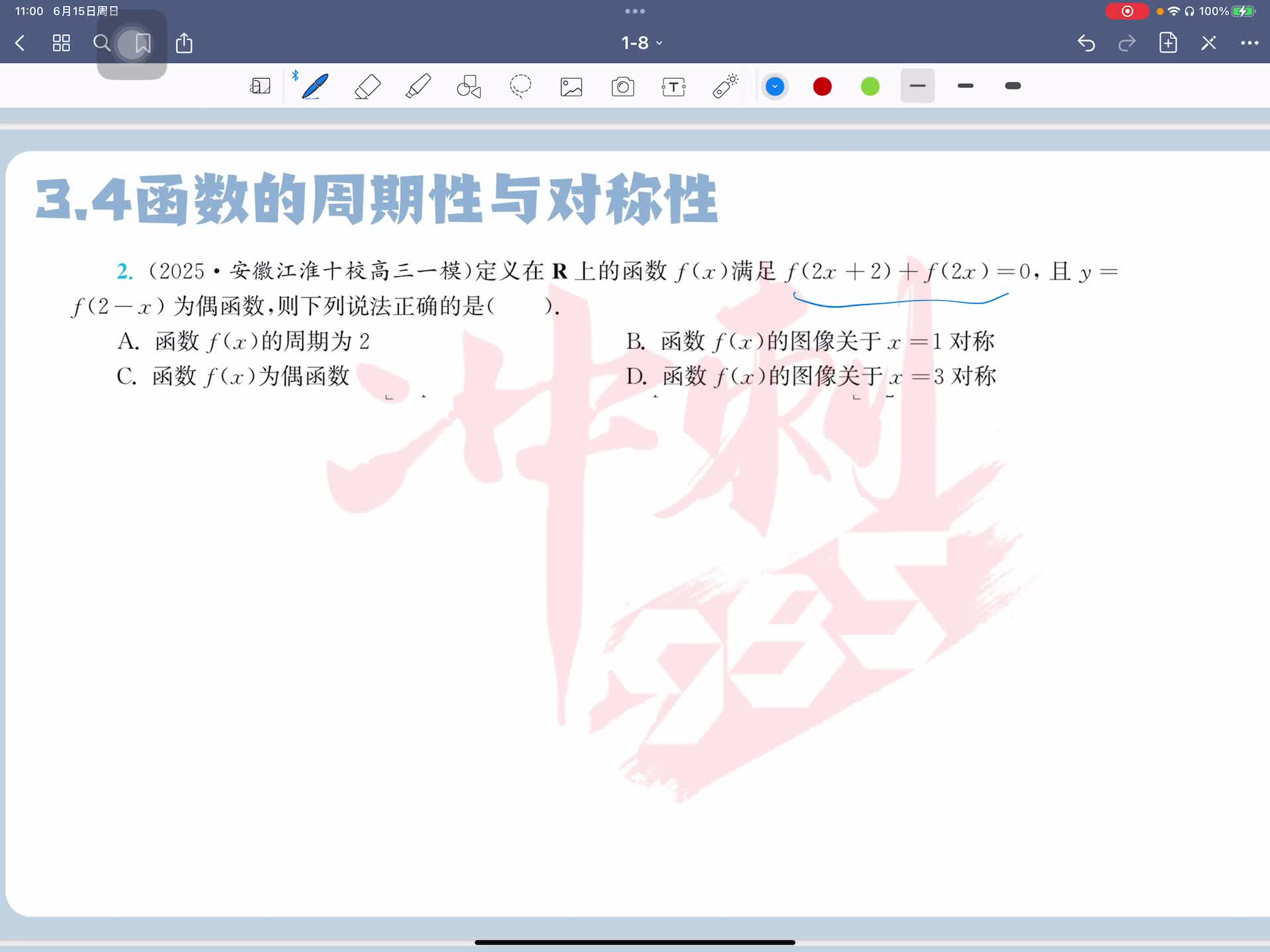Screen dimensions: 1270x952
Task: Open the Camera tool
Action: (x=622, y=87)
